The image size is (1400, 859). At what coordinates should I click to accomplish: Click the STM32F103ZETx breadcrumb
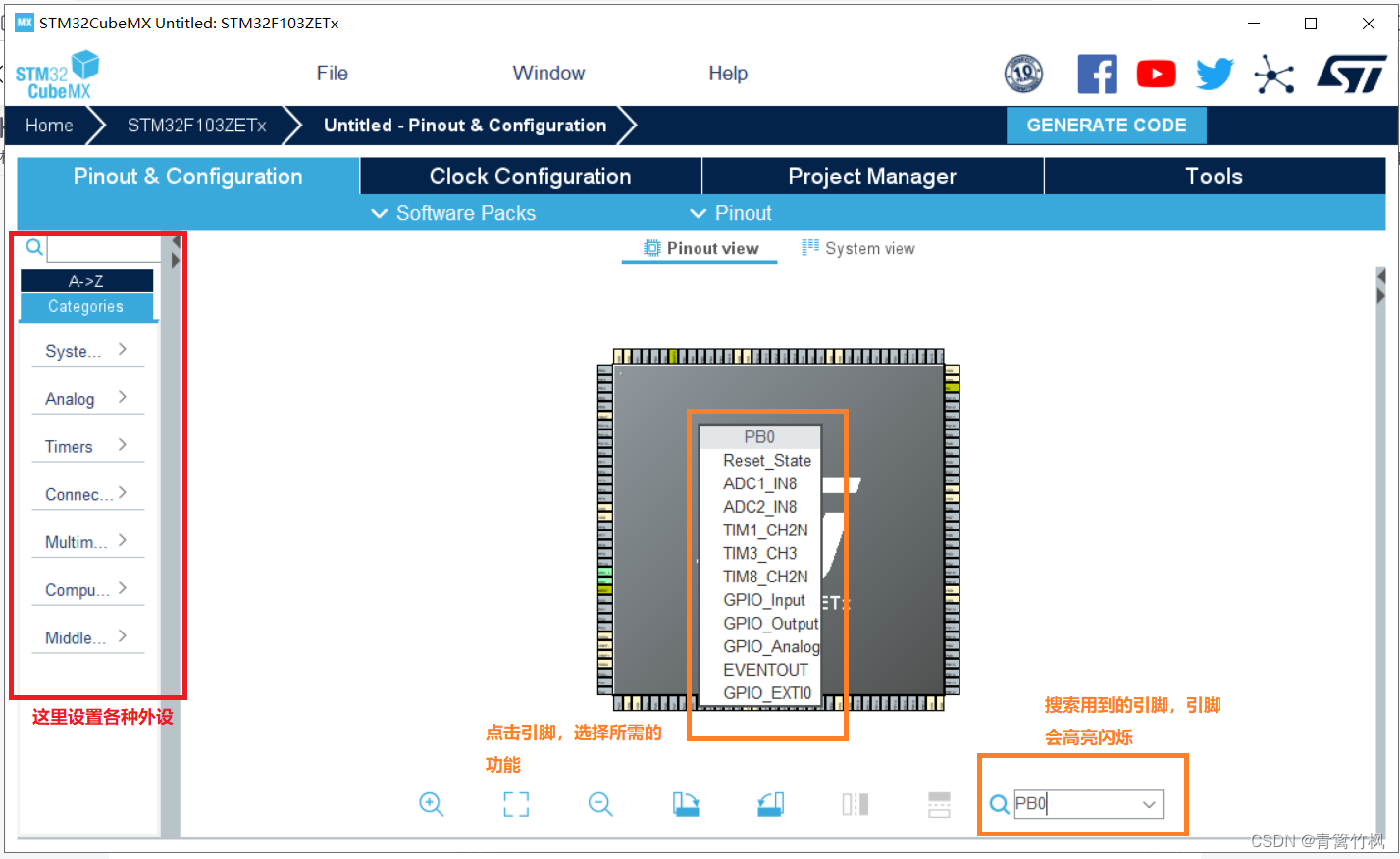[196, 126]
